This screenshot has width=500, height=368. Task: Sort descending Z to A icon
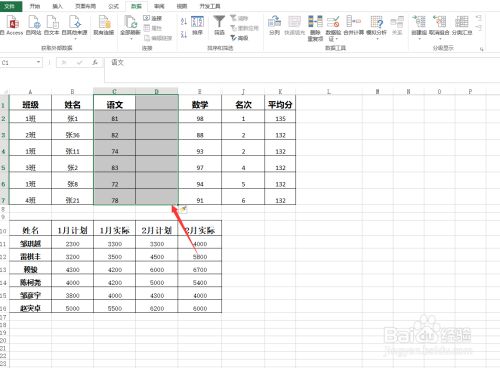(x=184, y=34)
